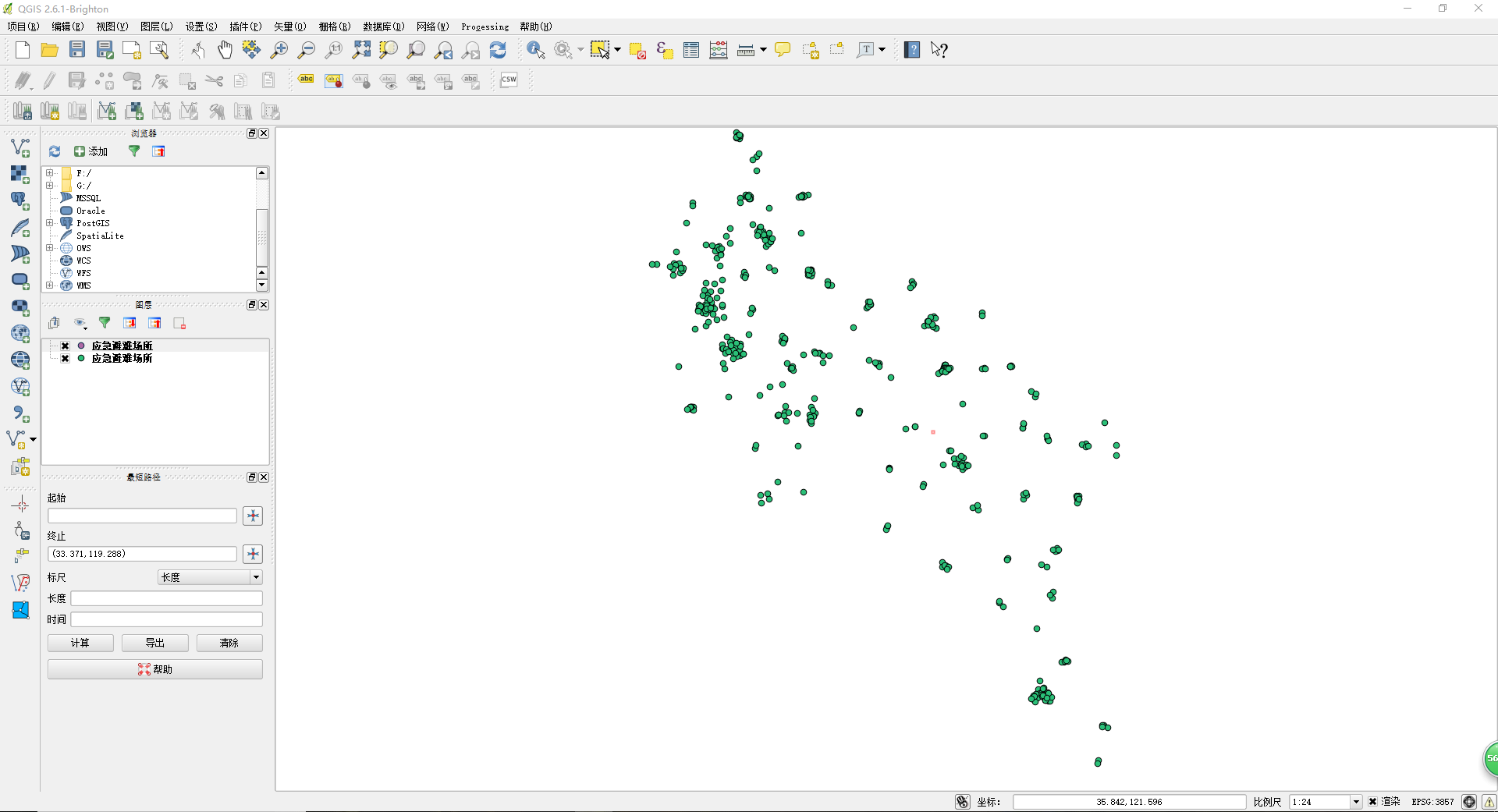
Task: Click the Save Project floppy icon
Action: point(77,50)
